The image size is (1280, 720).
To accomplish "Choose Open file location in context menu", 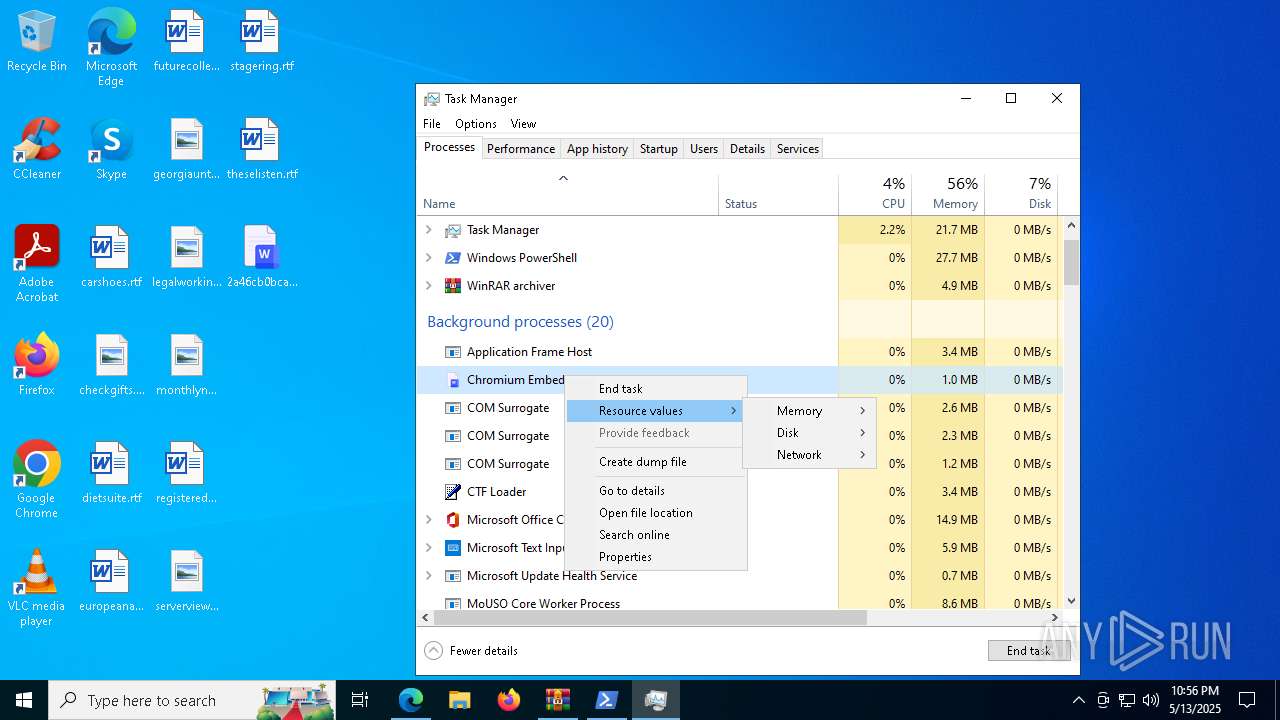I will pyautogui.click(x=656, y=513).
